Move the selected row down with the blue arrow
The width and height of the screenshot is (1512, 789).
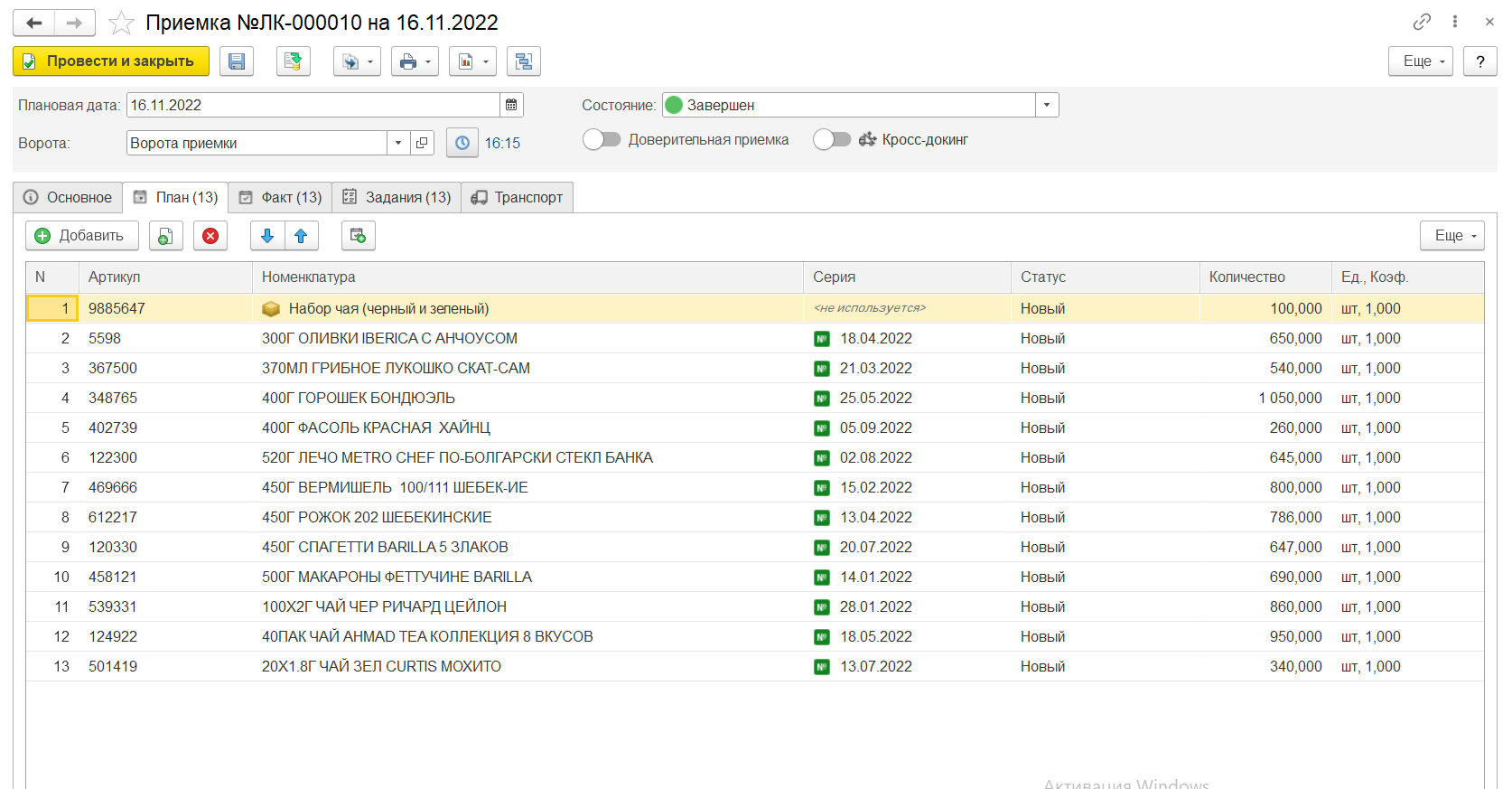pos(267,236)
